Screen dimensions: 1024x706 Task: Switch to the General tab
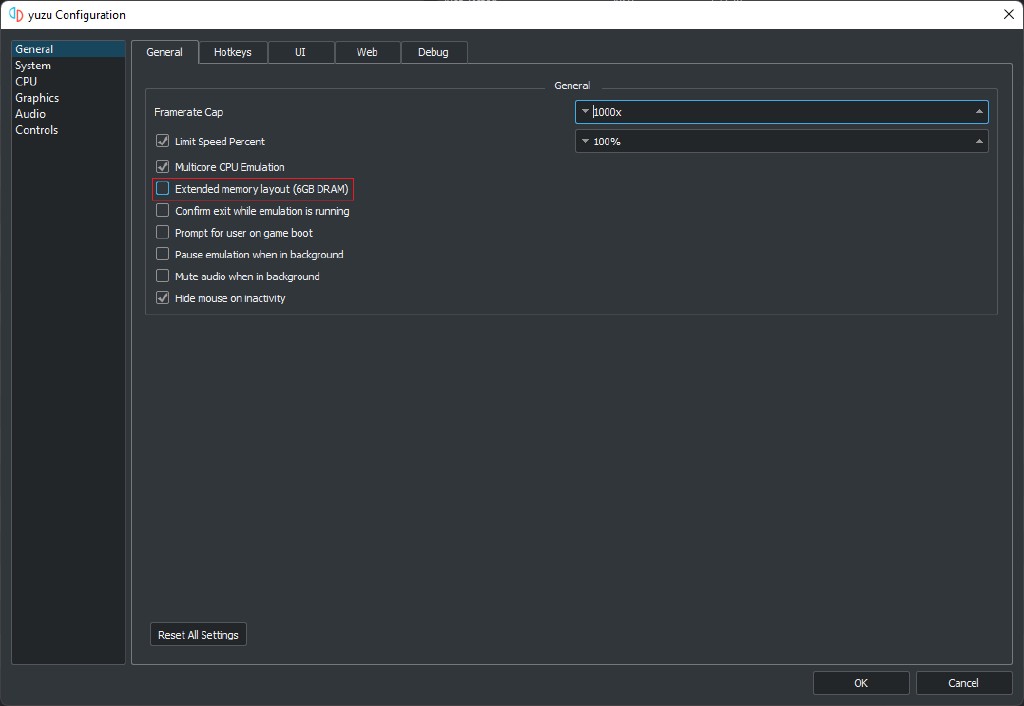point(165,52)
